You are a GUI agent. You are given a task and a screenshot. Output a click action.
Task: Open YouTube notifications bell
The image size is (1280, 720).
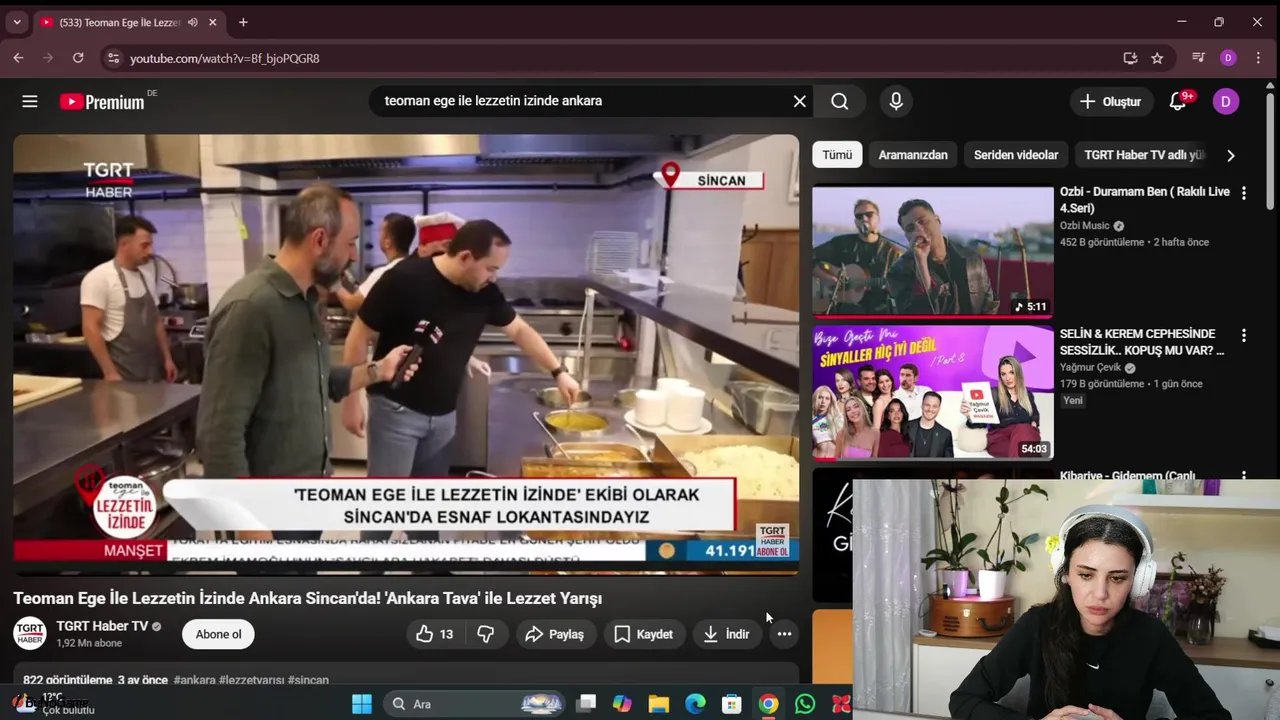[x=1178, y=101]
